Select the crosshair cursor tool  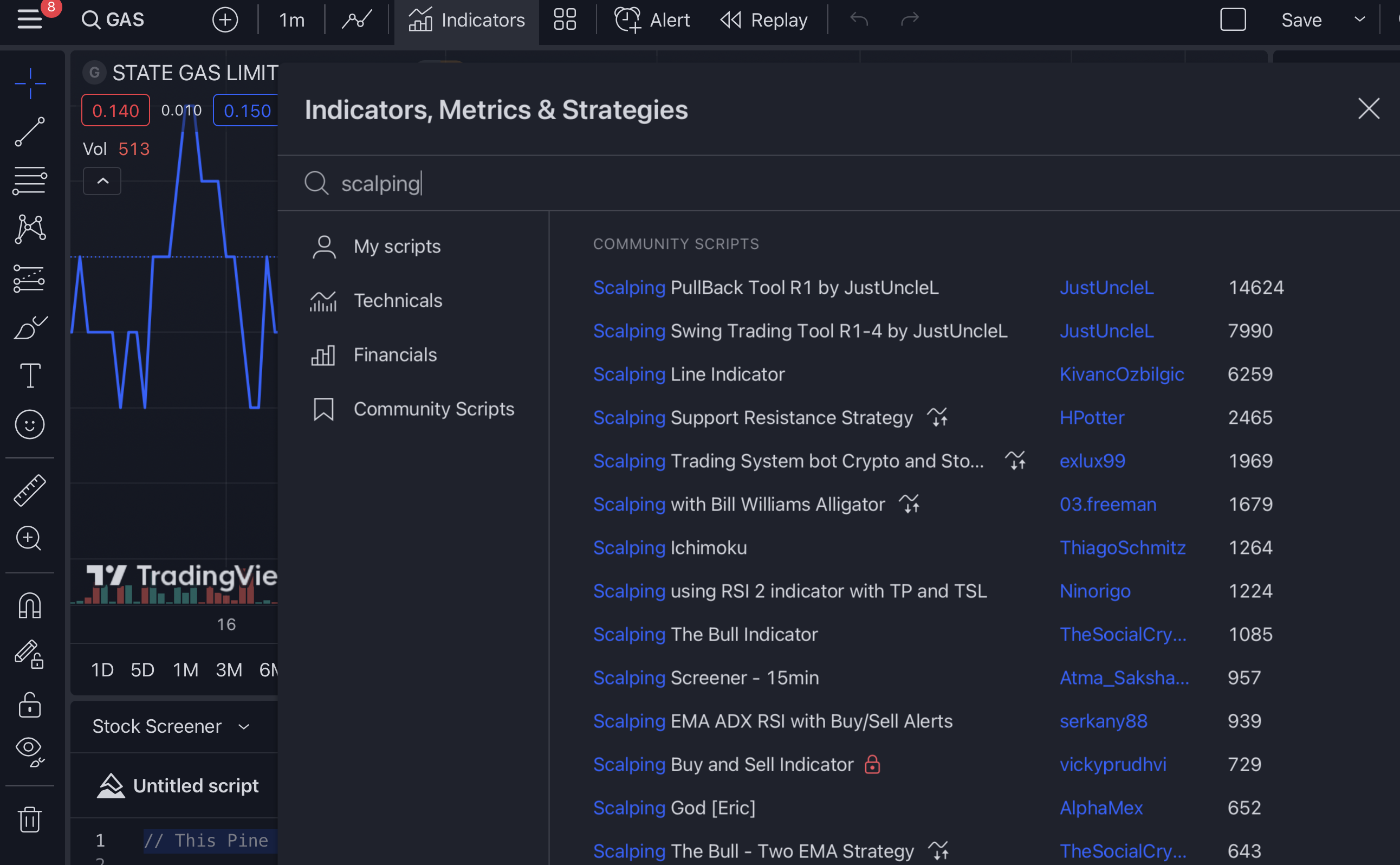coord(30,83)
